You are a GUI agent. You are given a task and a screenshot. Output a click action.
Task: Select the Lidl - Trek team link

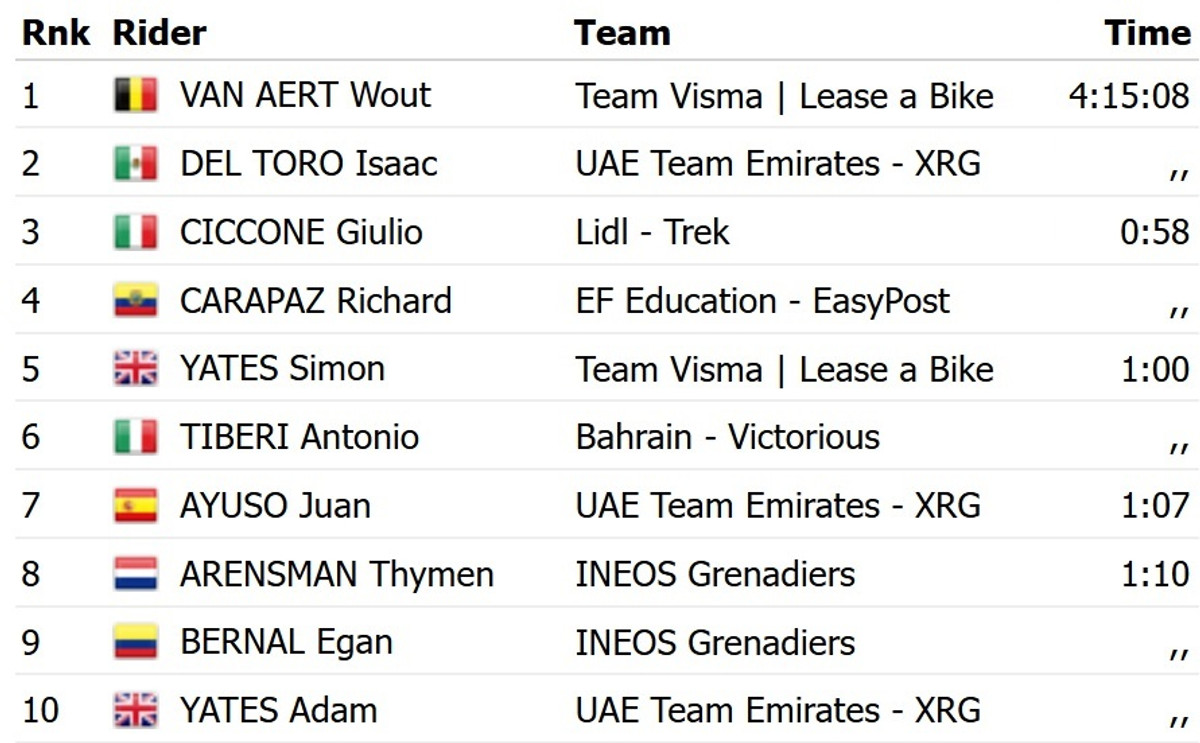(652, 232)
